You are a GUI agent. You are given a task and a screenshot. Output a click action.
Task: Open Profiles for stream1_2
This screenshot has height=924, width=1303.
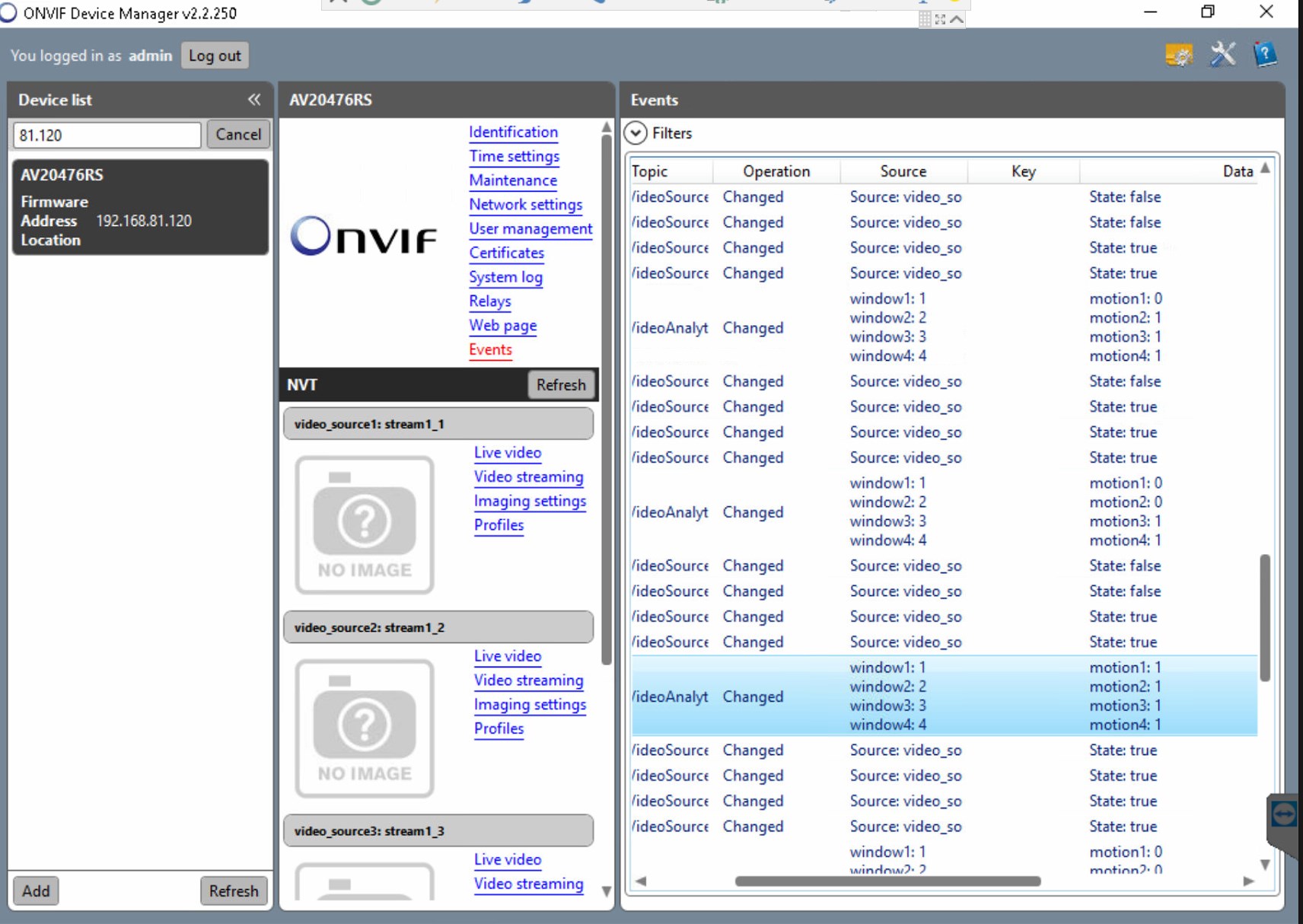click(499, 728)
